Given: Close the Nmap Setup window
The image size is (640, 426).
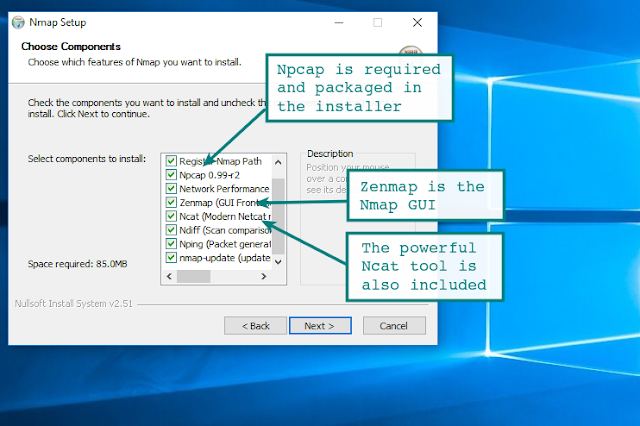Looking at the screenshot, I should click(x=417, y=22).
